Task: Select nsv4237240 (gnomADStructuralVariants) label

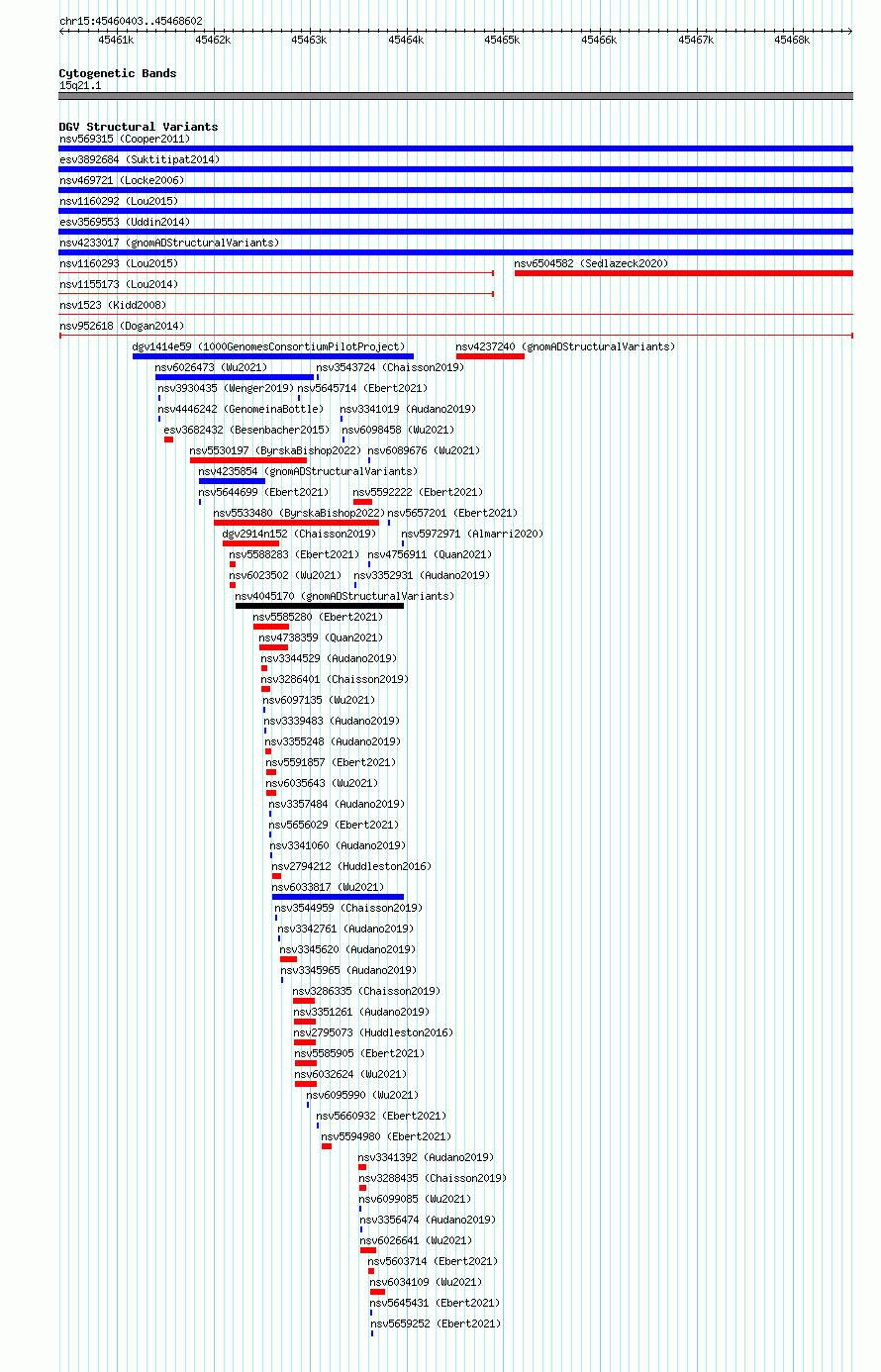Action: pos(566,347)
